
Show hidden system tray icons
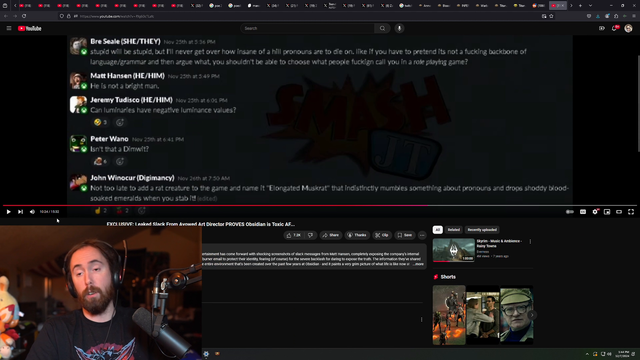587,354
